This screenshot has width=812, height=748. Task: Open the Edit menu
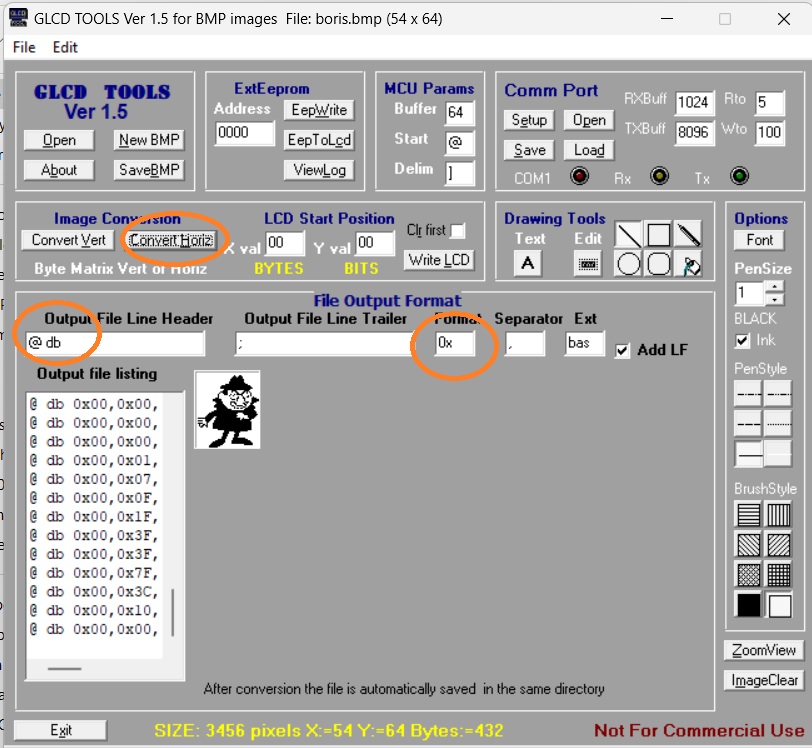pos(65,47)
